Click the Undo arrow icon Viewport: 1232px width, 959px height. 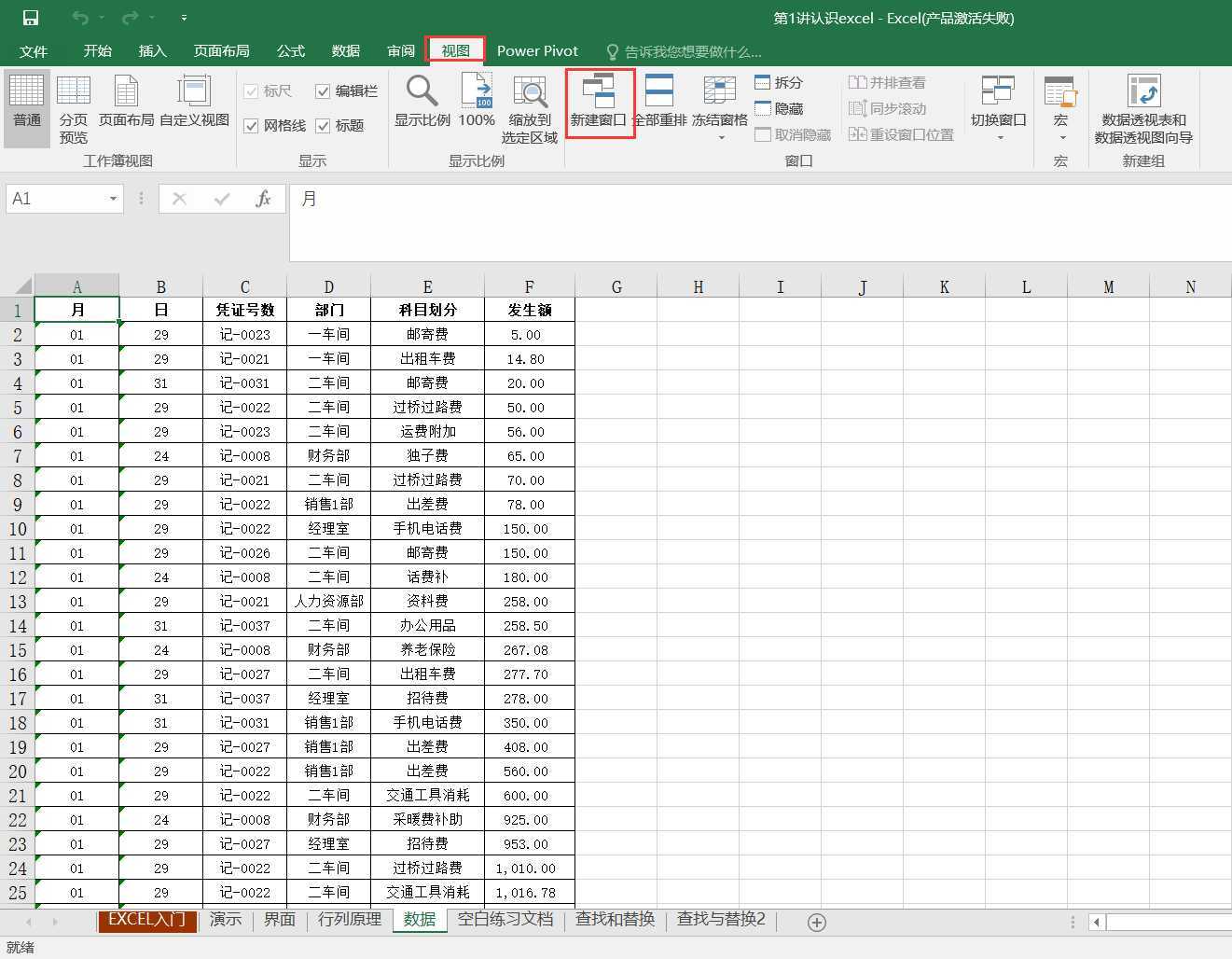point(81,18)
